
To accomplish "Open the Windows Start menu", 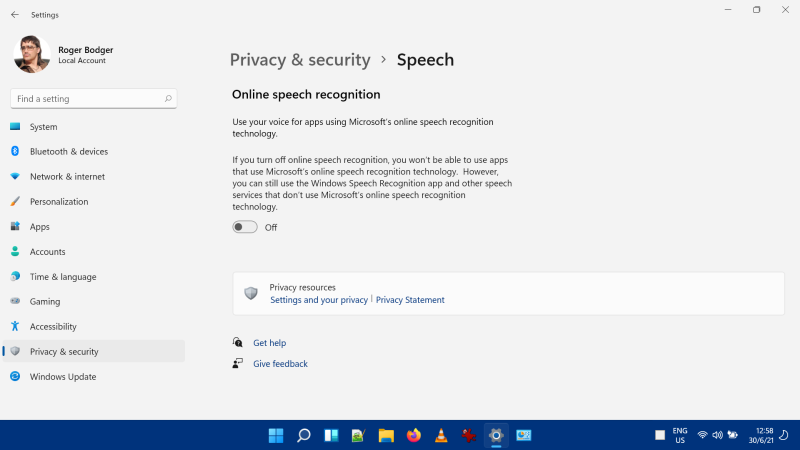I will pos(276,435).
